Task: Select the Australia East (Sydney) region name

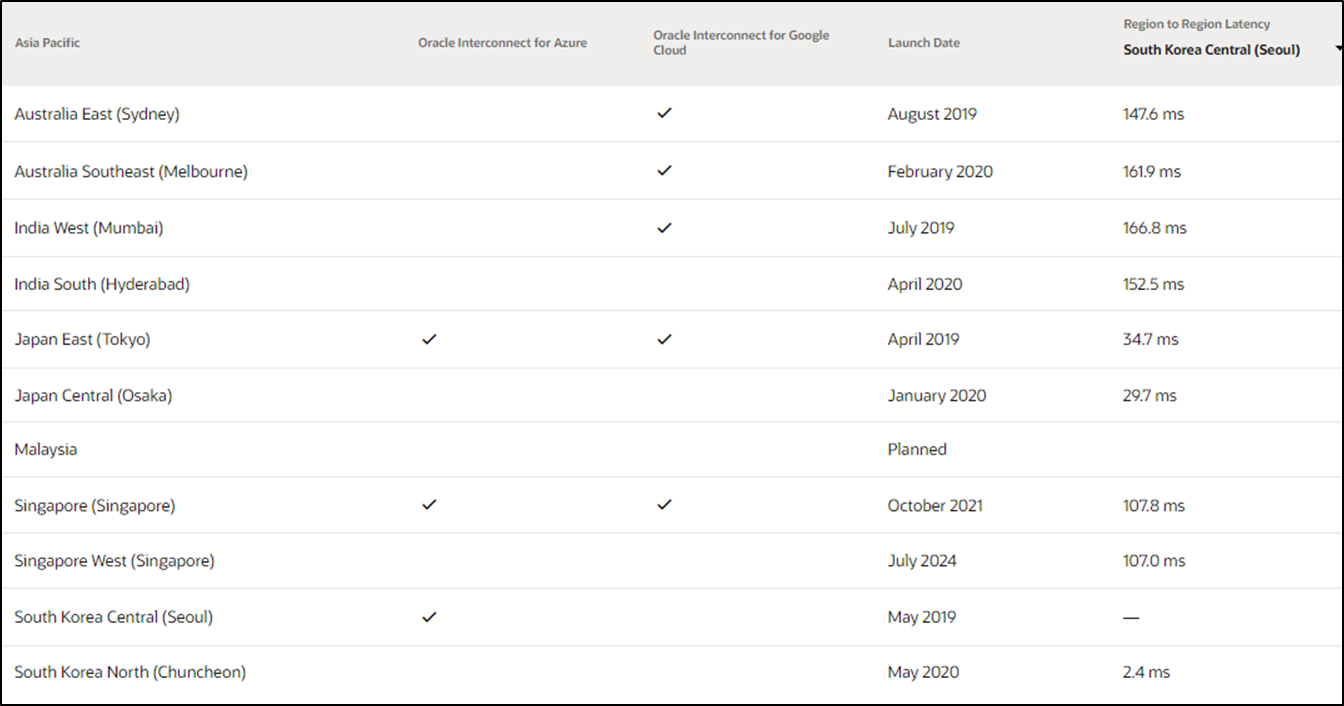Action: (97, 114)
